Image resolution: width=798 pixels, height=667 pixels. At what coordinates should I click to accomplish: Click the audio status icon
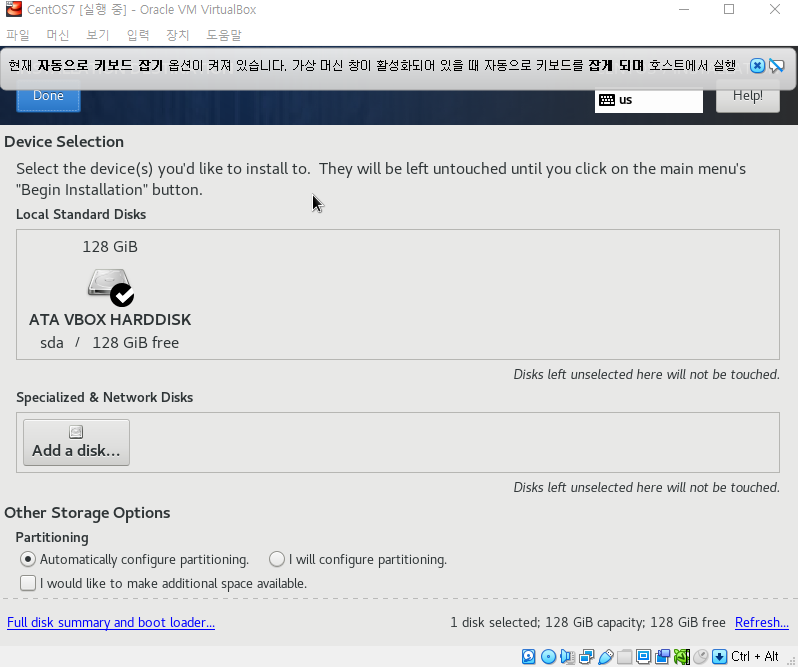(x=567, y=656)
